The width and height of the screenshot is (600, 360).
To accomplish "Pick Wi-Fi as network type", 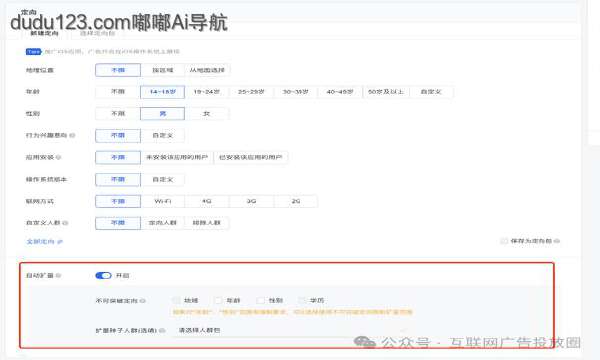I will (163, 201).
